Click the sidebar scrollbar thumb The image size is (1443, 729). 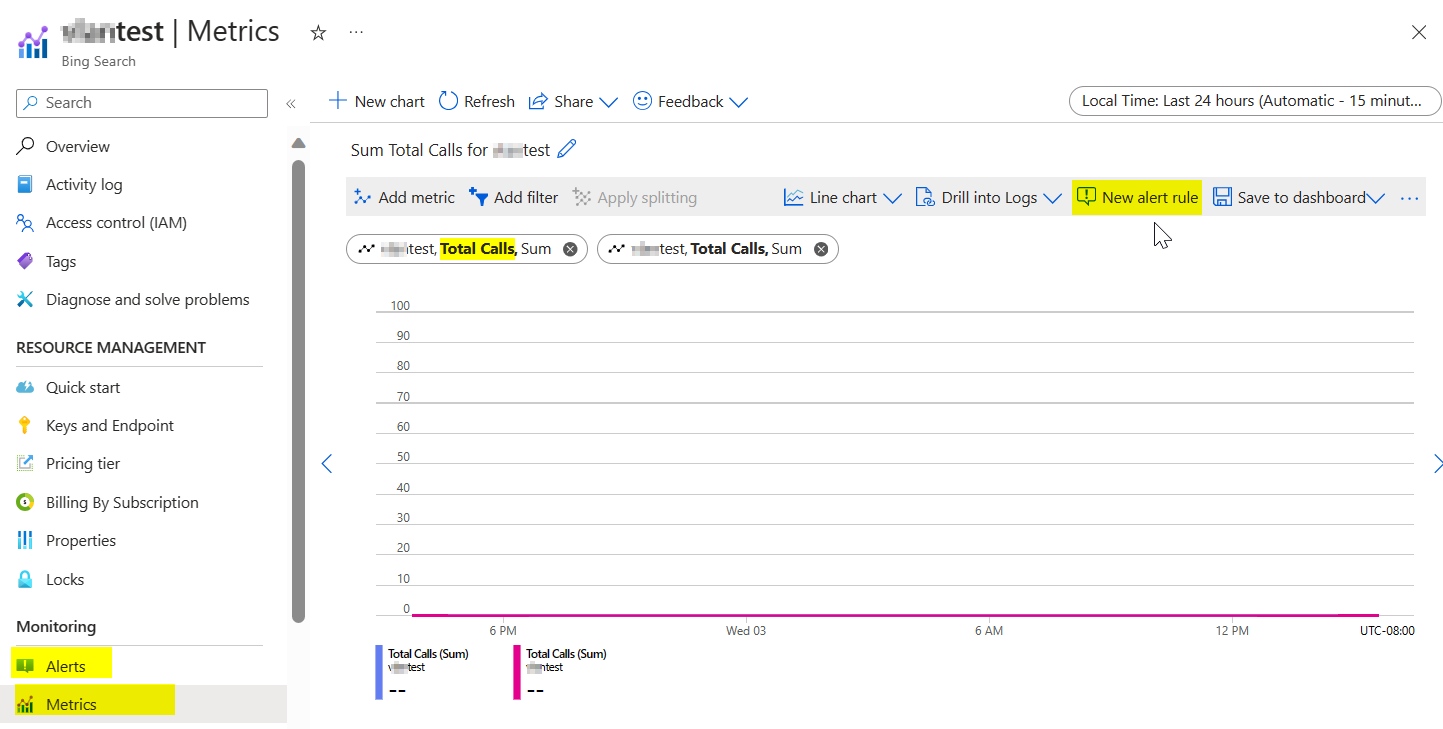(298, 390)
